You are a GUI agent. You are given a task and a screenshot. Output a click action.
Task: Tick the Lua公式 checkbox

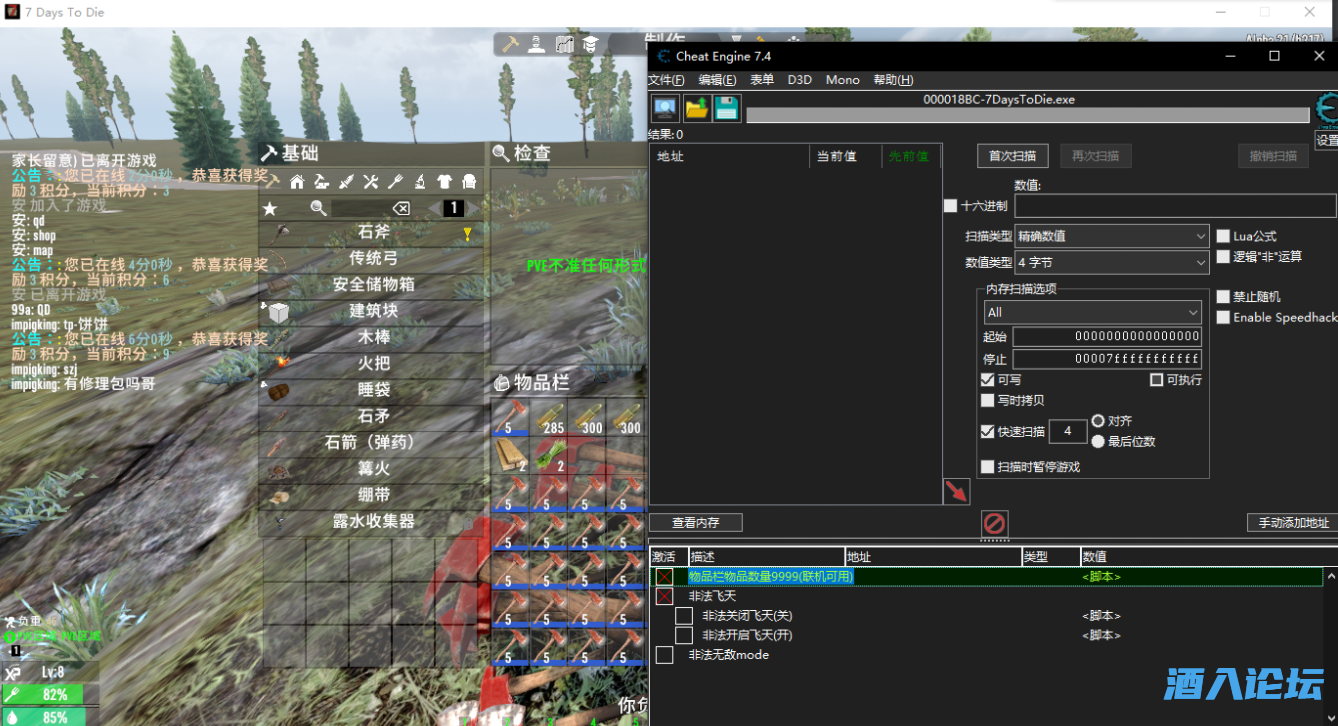click(x=1223, y=236)
